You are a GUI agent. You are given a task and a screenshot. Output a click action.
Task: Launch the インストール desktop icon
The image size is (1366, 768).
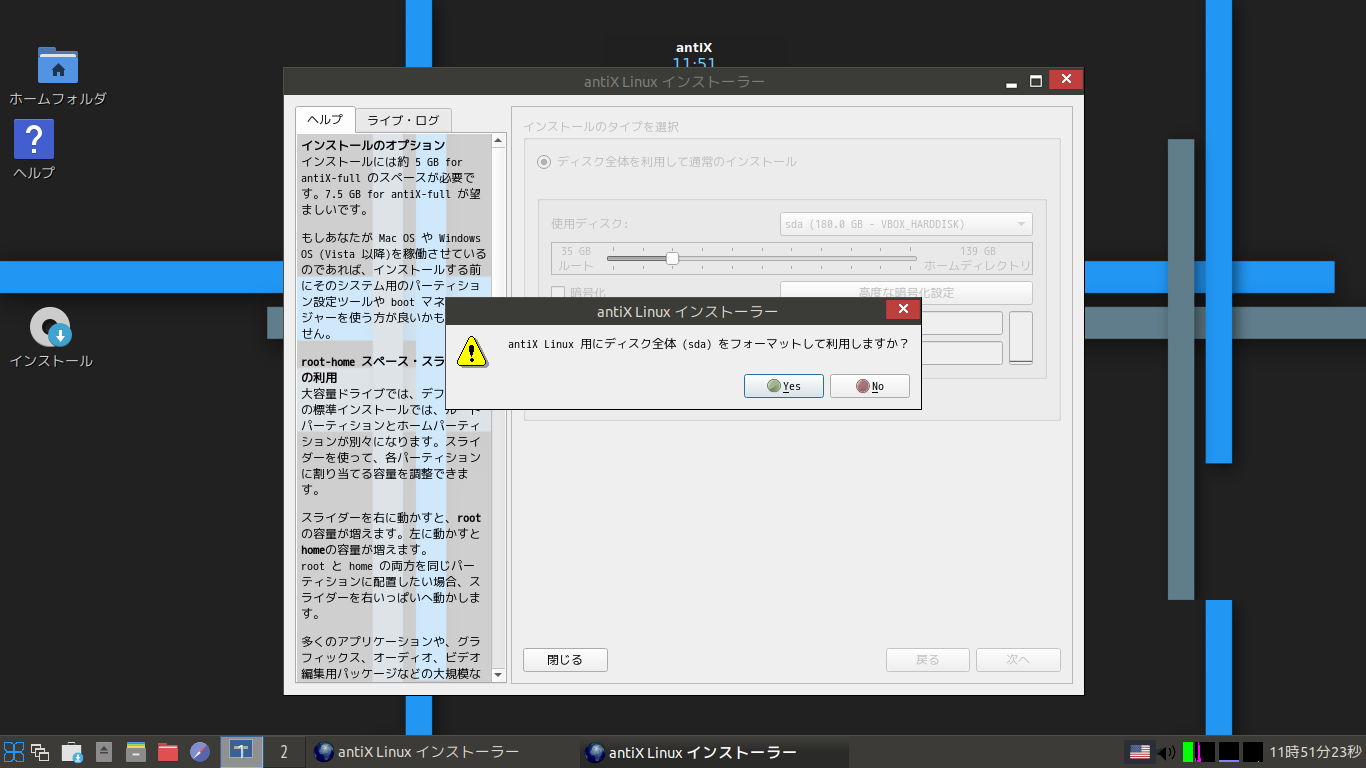pos(50,338)
